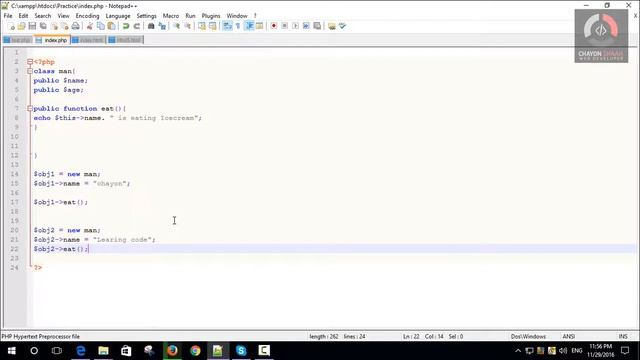
Task: Open Skype from the taskbar
Action: pos(241,351)
